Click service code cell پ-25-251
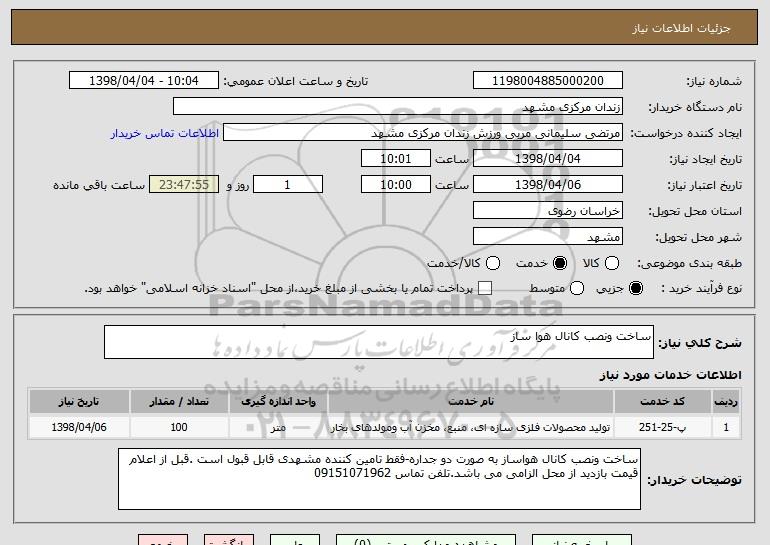 click(662, 427)
